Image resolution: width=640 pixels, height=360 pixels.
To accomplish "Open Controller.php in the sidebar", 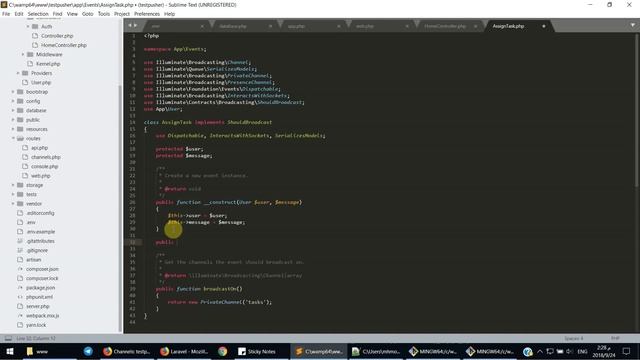I will [57, 36].
